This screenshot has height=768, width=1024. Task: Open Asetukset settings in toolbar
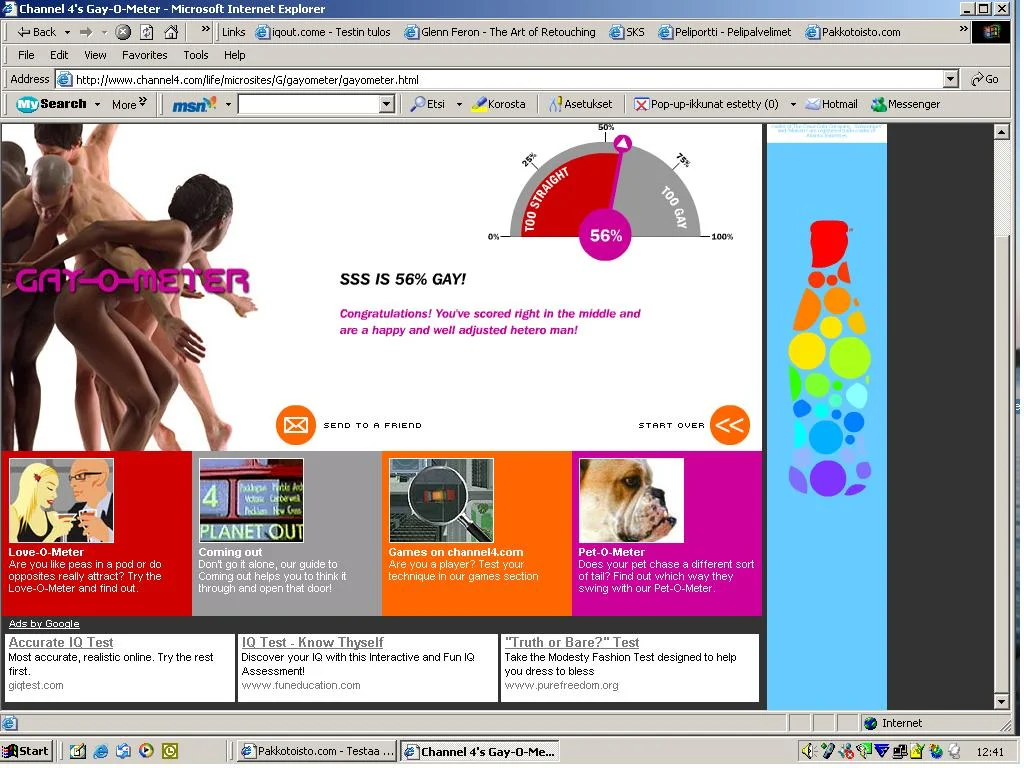tap(580, 104)
